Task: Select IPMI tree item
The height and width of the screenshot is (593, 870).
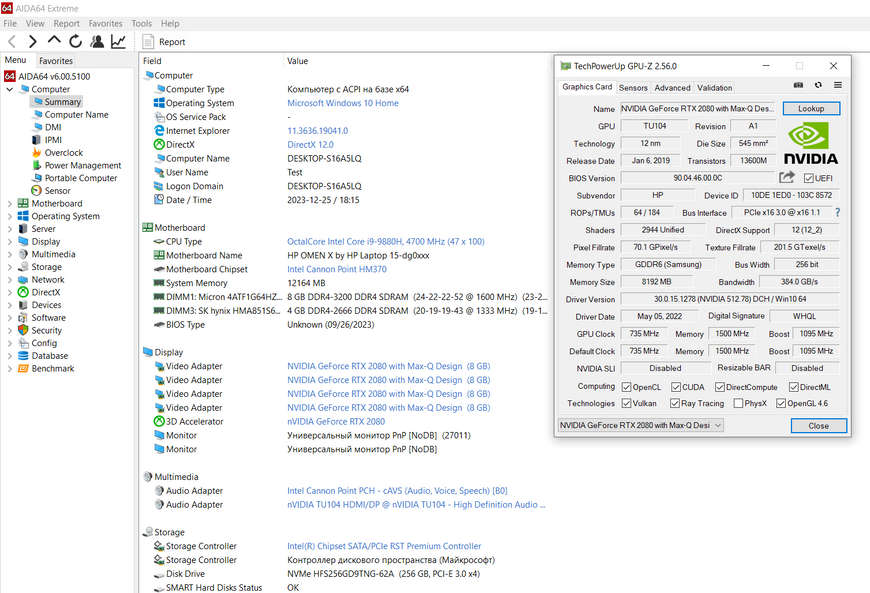Action: click(53, 140)
